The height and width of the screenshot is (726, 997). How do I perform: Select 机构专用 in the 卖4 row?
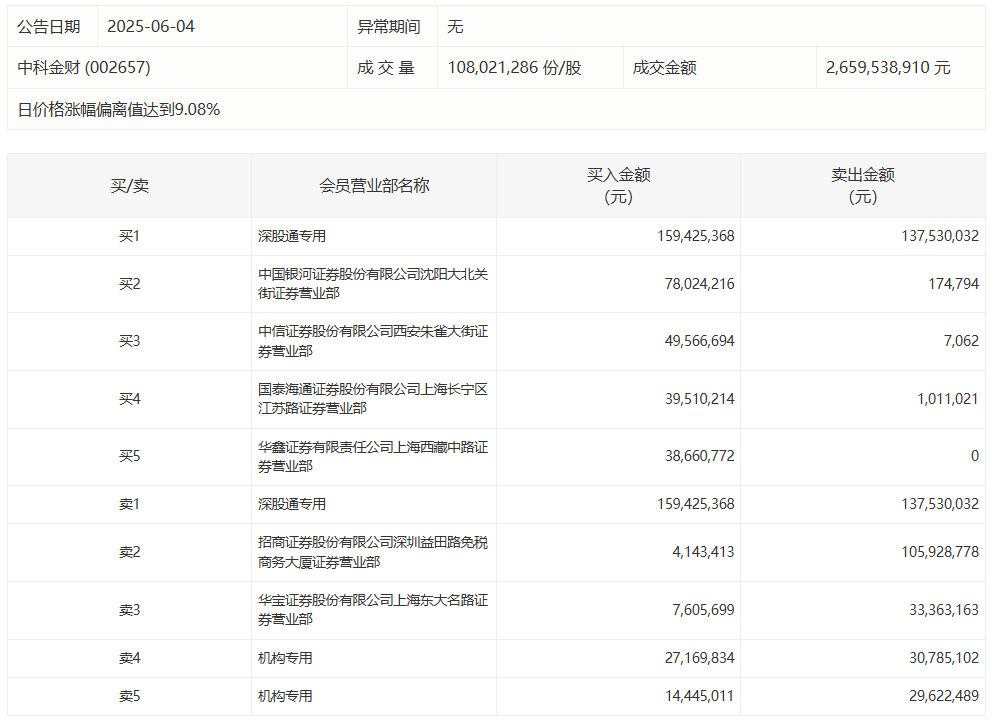point(286,658)
